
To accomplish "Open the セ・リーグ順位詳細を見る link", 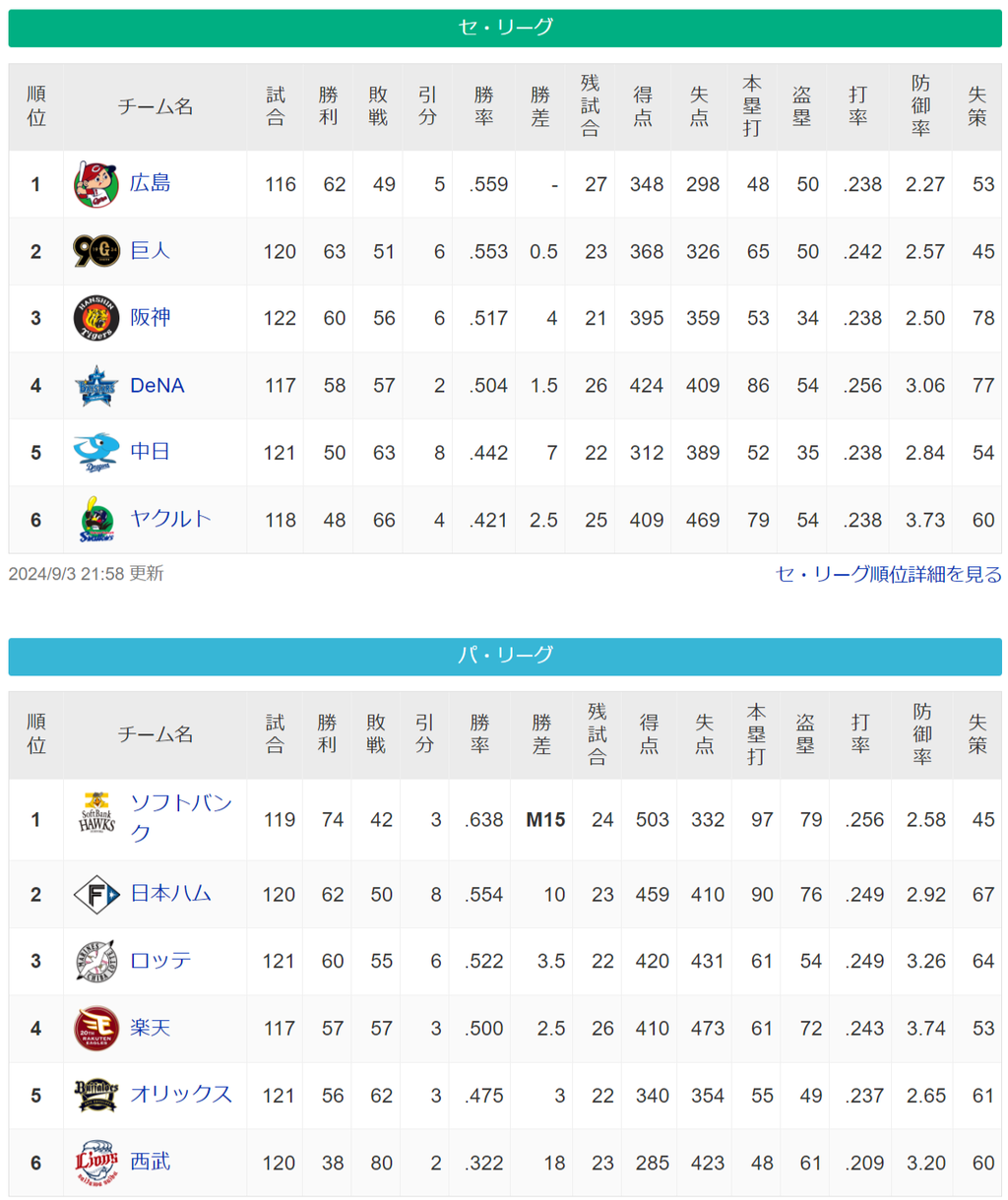I will (888, 574).
